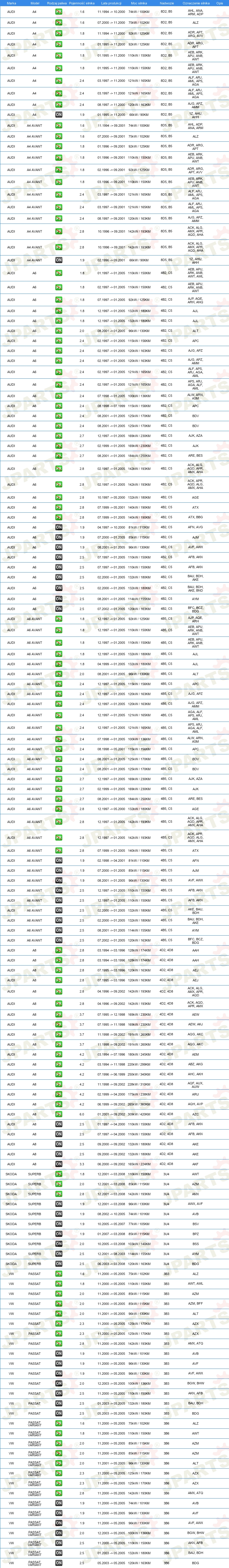
Task: Click the PB icon in the Passat Variant AMX, ATQ row
Action: (59, 1493)
